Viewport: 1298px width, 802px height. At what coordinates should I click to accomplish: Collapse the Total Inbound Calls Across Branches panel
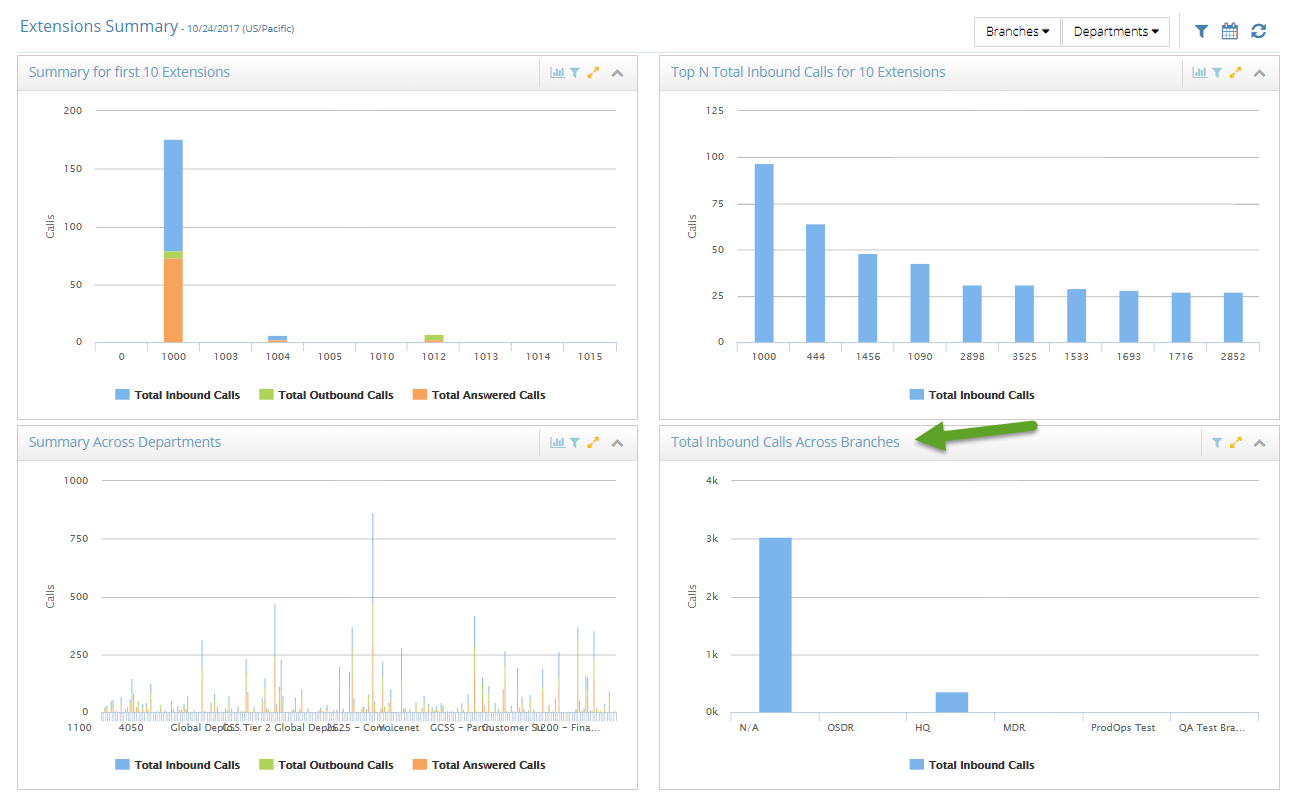[1259, 443]
